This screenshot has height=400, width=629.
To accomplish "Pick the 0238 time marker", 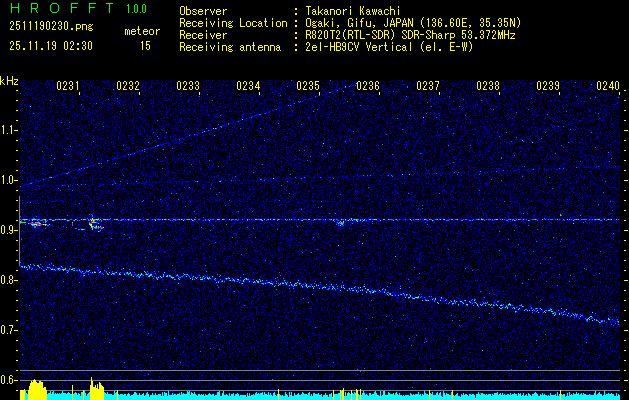I will pyautogui.click(x=488, y=87).
